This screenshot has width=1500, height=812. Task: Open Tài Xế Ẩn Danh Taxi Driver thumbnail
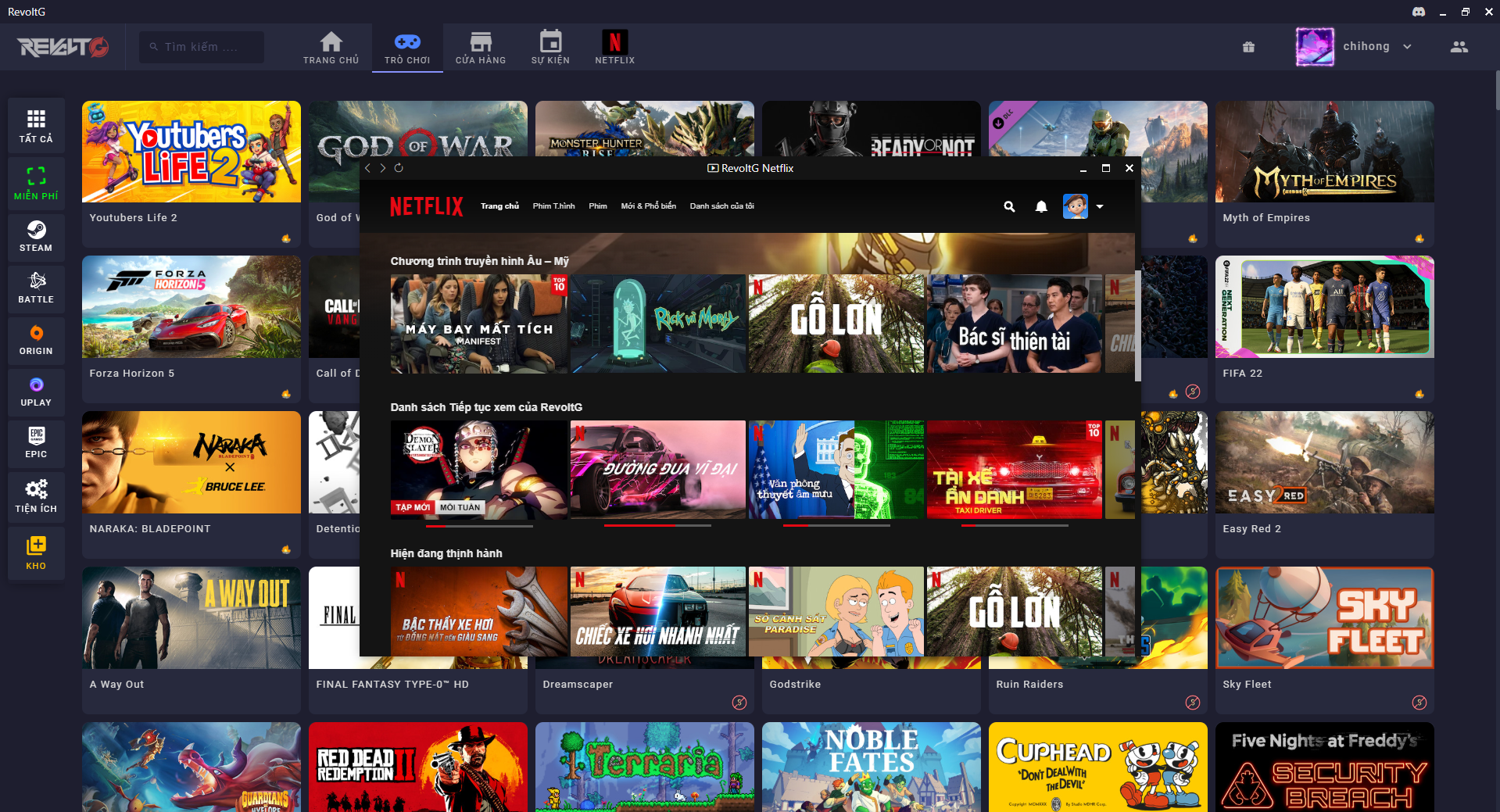tap(1015, 470)
